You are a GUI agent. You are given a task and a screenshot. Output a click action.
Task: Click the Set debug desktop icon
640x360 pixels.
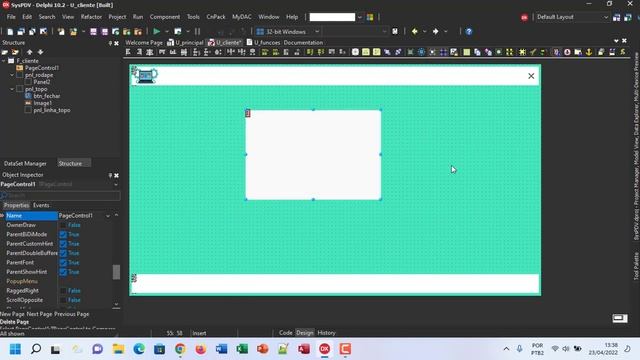628,17
